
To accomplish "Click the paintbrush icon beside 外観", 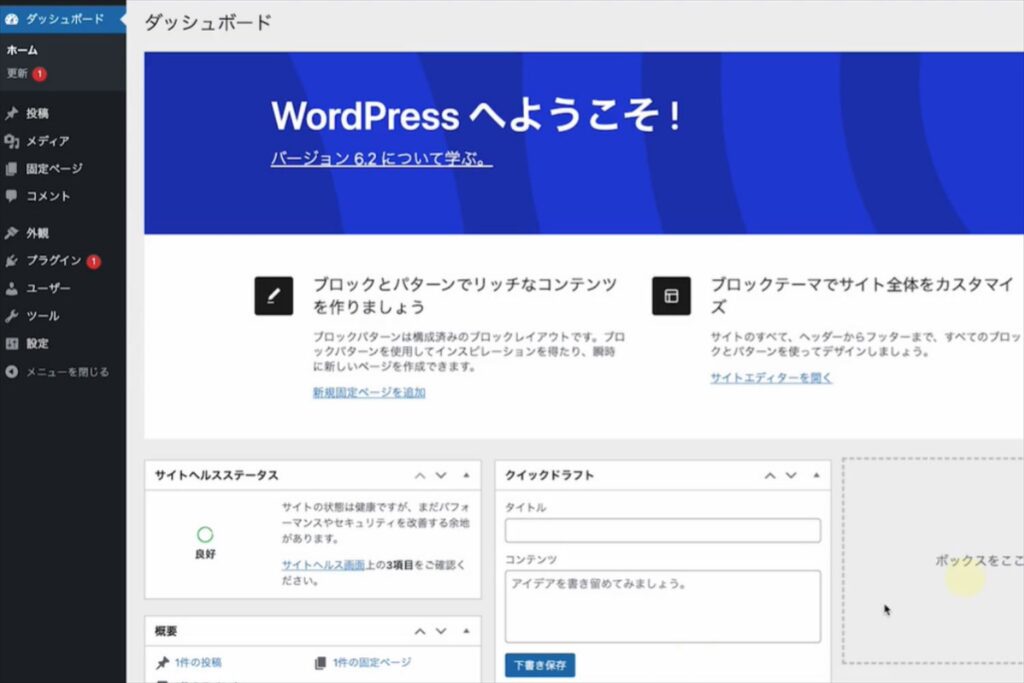I will [x=12, y=233].
